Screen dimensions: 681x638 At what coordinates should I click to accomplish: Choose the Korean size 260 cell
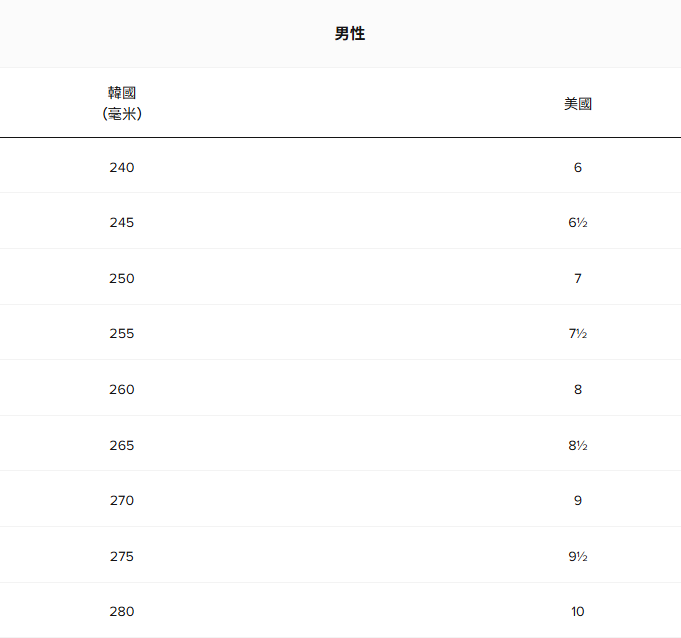point(122,389)
